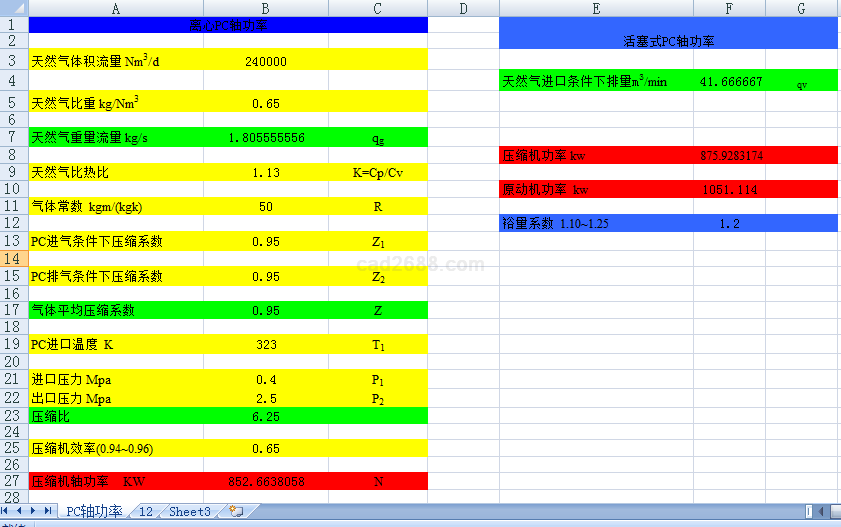Open the sheet tab named 12
The image size is (841, 527).
[145, 511]
